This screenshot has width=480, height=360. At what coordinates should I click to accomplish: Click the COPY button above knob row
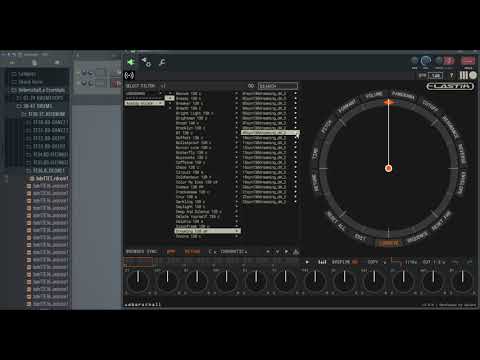(x=372, y=262)
